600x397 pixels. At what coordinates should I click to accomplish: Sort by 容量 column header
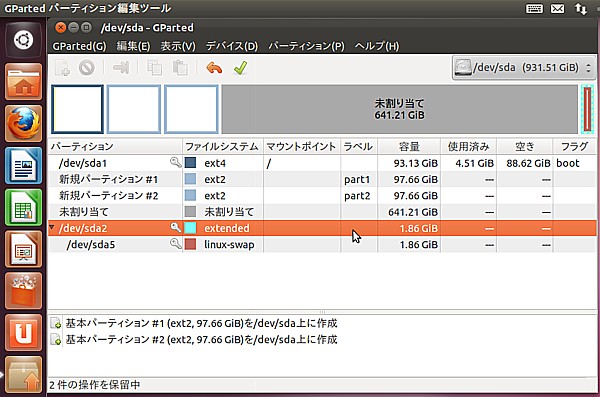tap(409, 147)
